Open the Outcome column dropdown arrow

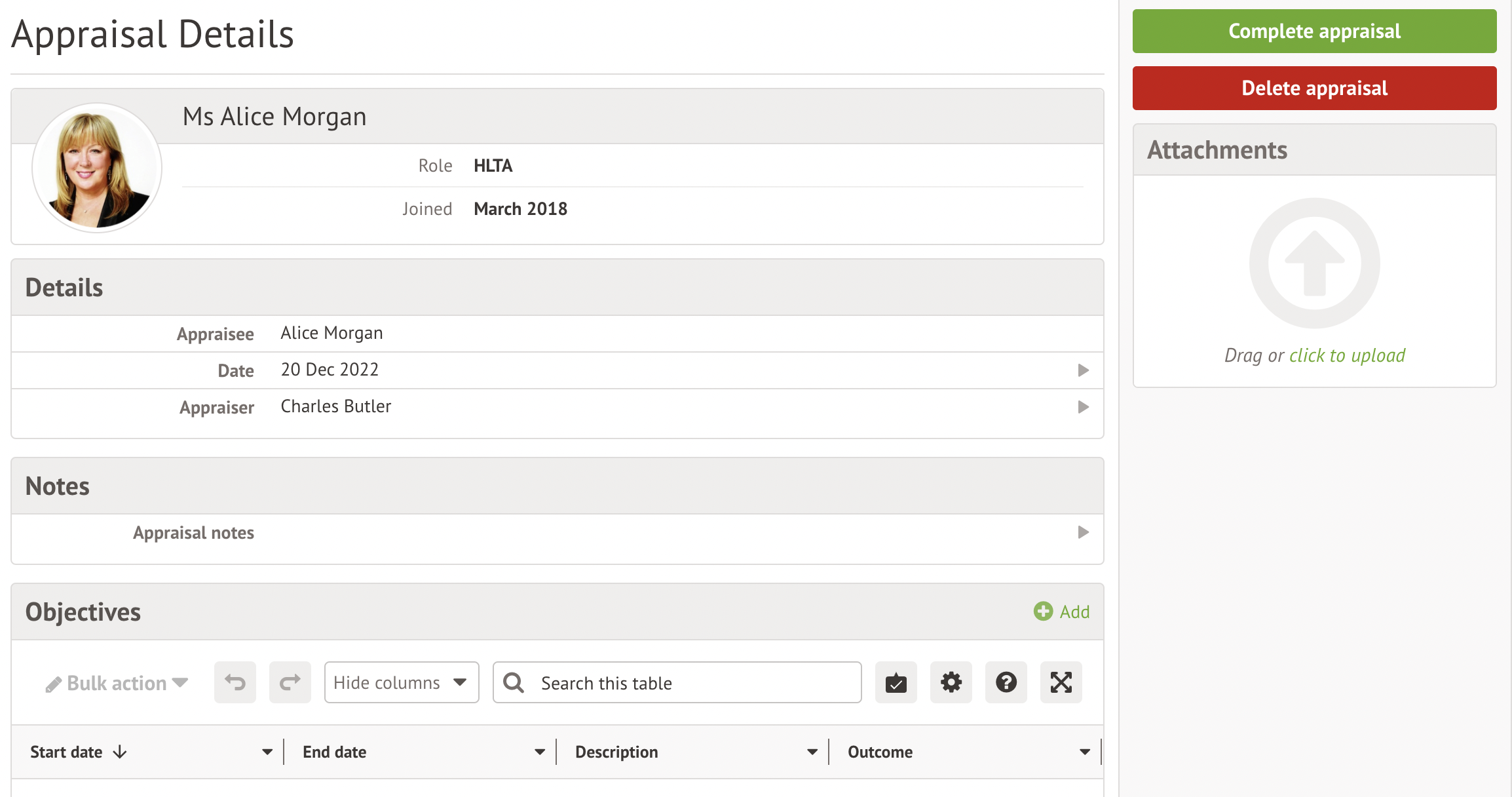click(x=1084, y=752)
